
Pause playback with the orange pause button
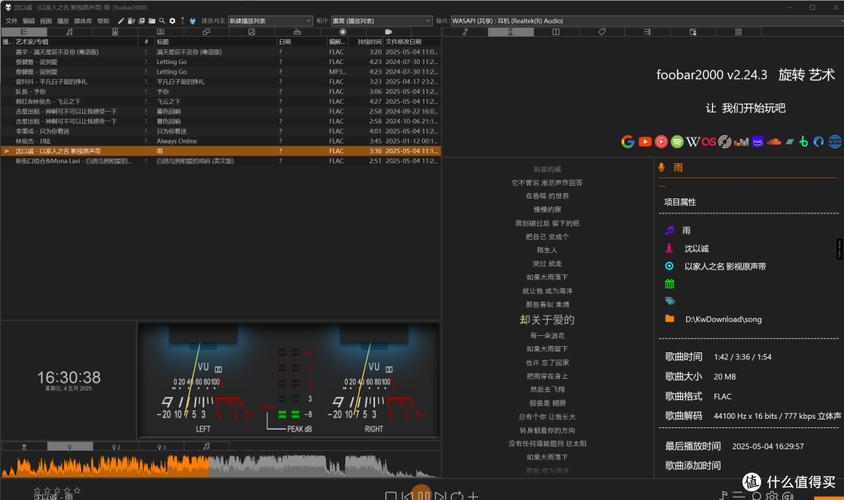pyautogui.click(x=423, y=494)
